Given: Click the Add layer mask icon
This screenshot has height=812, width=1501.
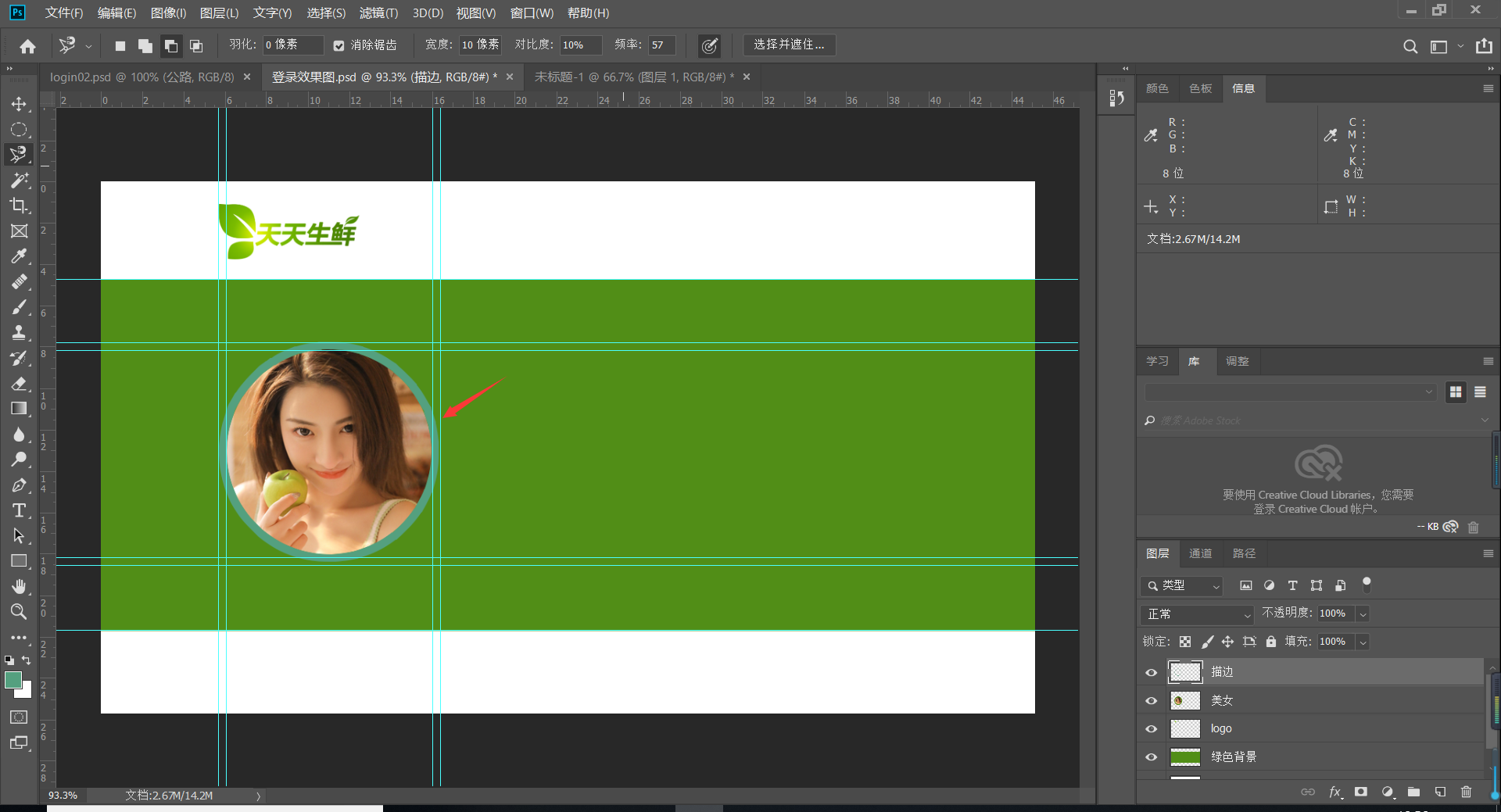Looking at the screenshot, I should coord(1361,792).
